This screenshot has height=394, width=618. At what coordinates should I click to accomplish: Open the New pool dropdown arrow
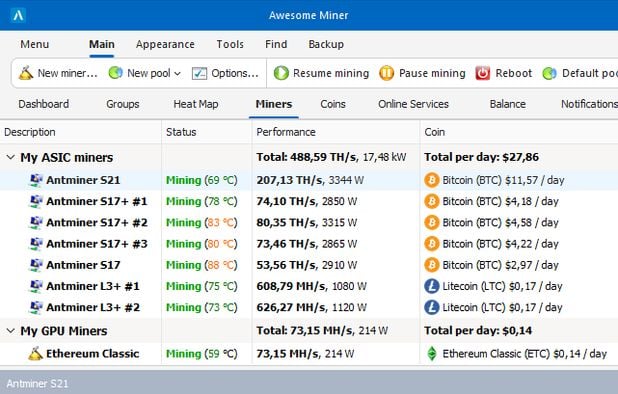(x=177, y=74)
